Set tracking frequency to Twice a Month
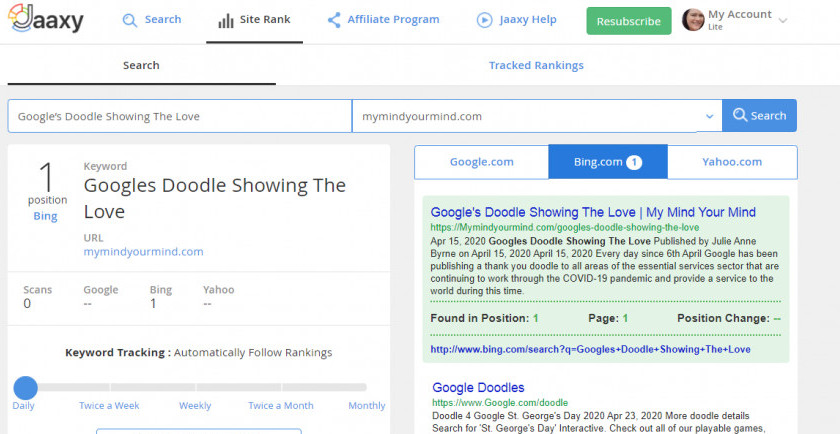The image size is (840, 434). tap(281, 406)
